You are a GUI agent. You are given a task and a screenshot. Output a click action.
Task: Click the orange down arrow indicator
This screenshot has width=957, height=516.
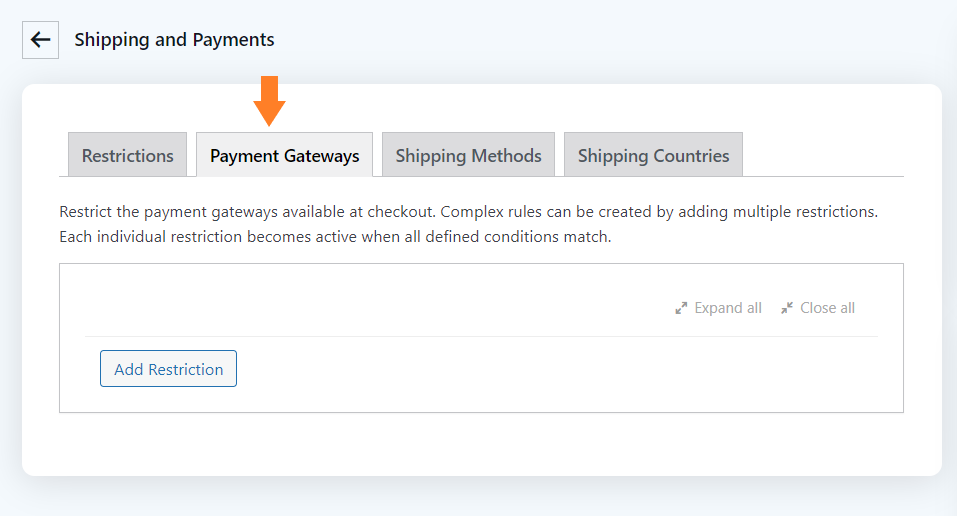tap(269, 101)
